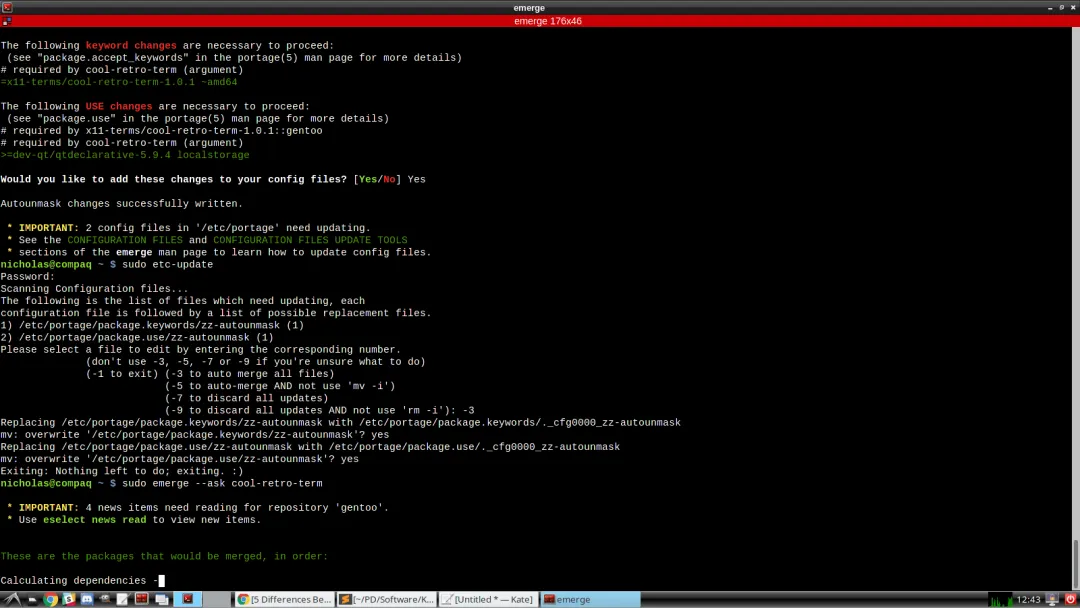The image size is (1080, 608).
Task: Launch Discord from the taskbar launcher
Action: coord(87,599)
